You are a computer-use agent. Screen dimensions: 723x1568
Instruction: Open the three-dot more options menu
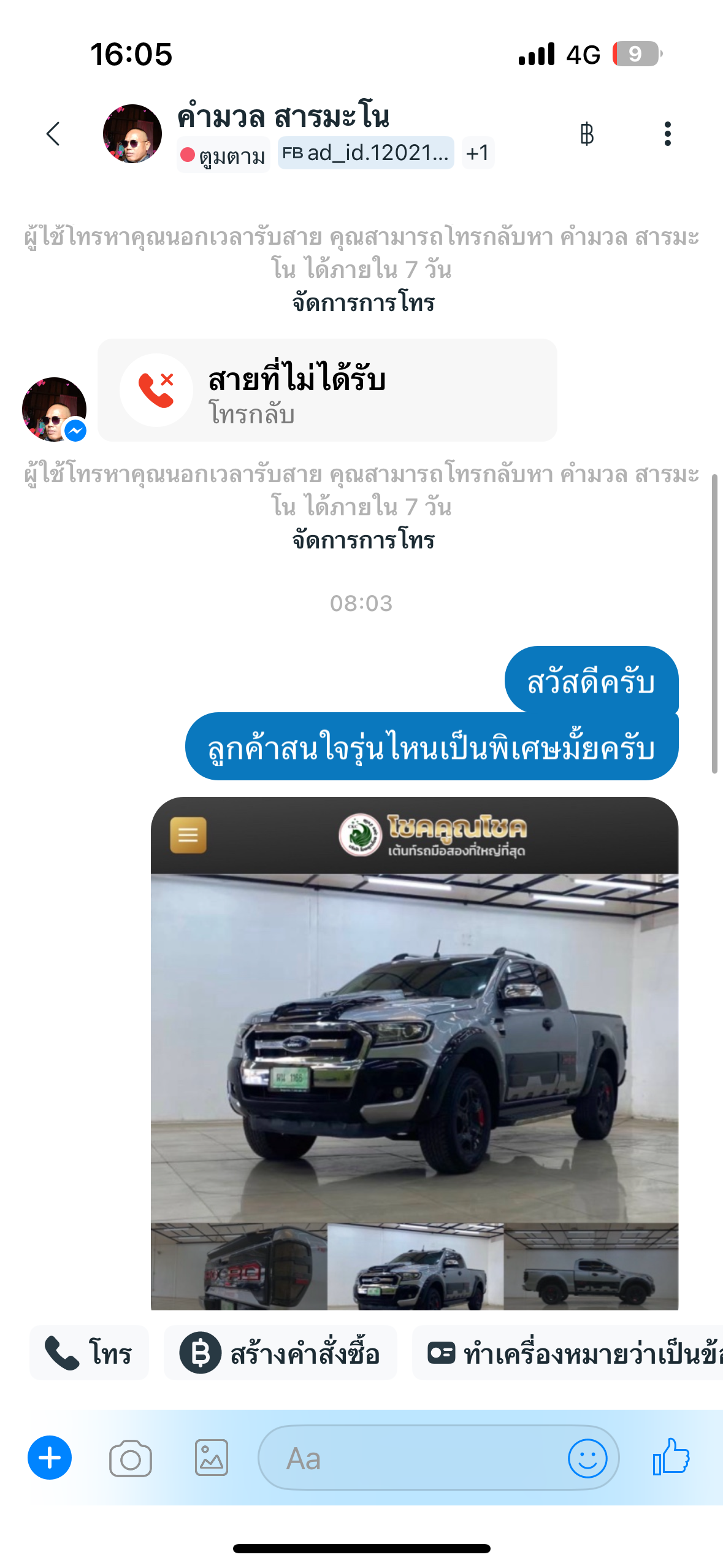pyautogui.click(x=667, y=134)
